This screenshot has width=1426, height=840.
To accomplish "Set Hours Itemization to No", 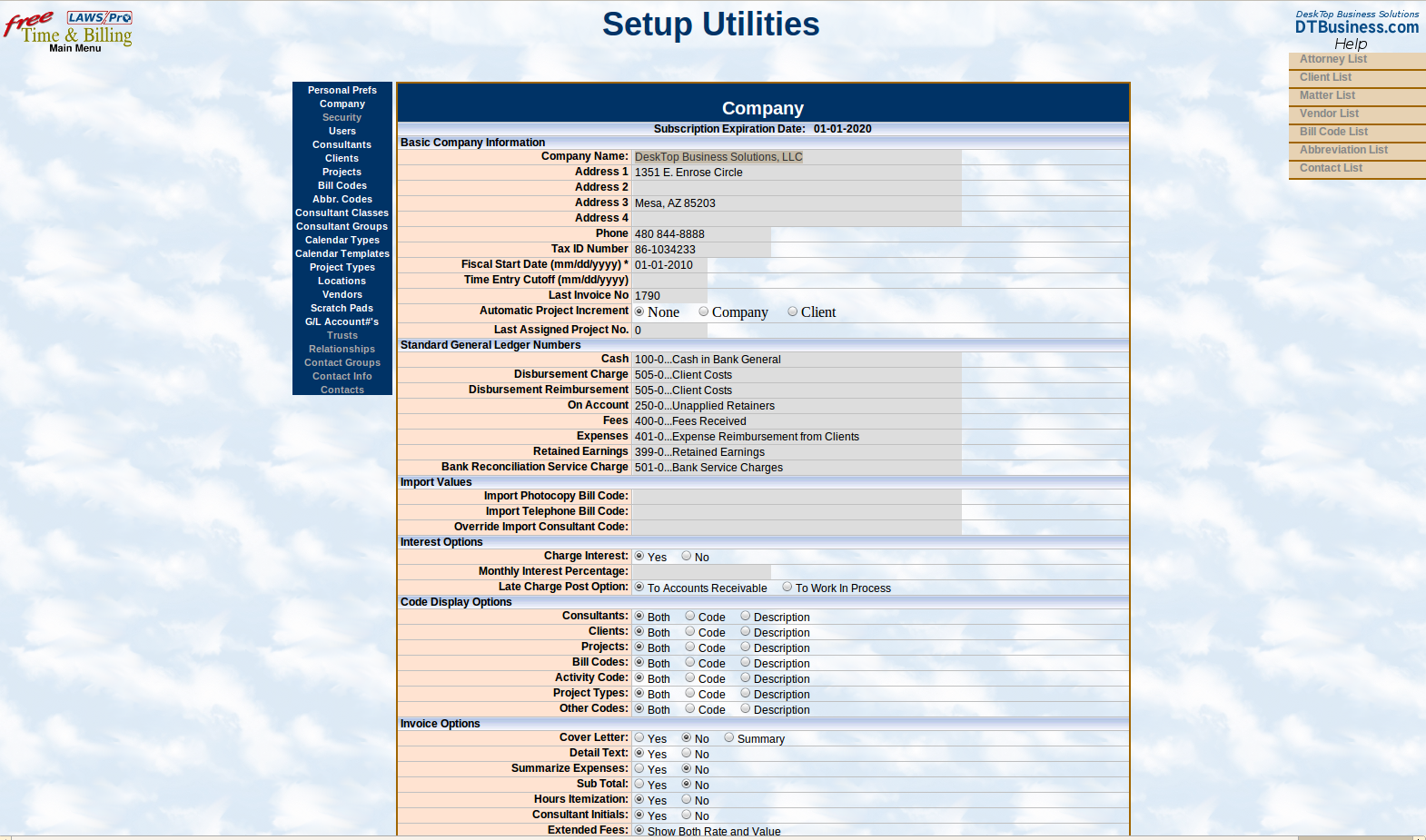I will coord(687,799).
